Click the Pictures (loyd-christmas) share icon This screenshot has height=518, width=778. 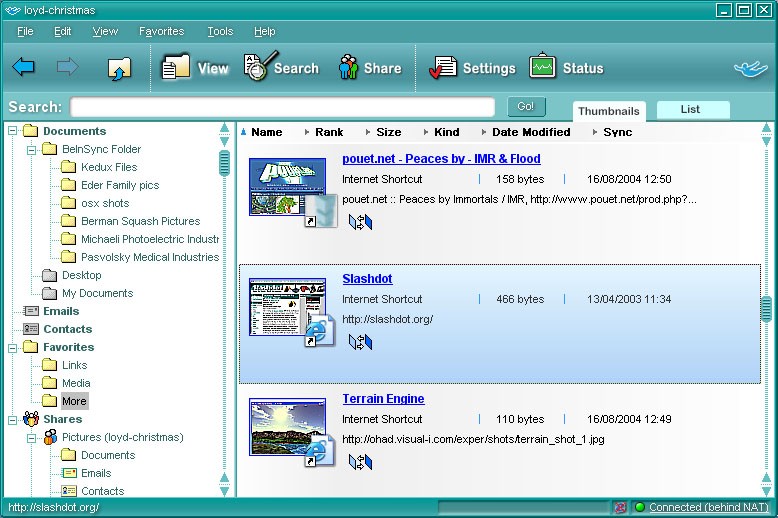pyautogui.click(x=50, y=437)
